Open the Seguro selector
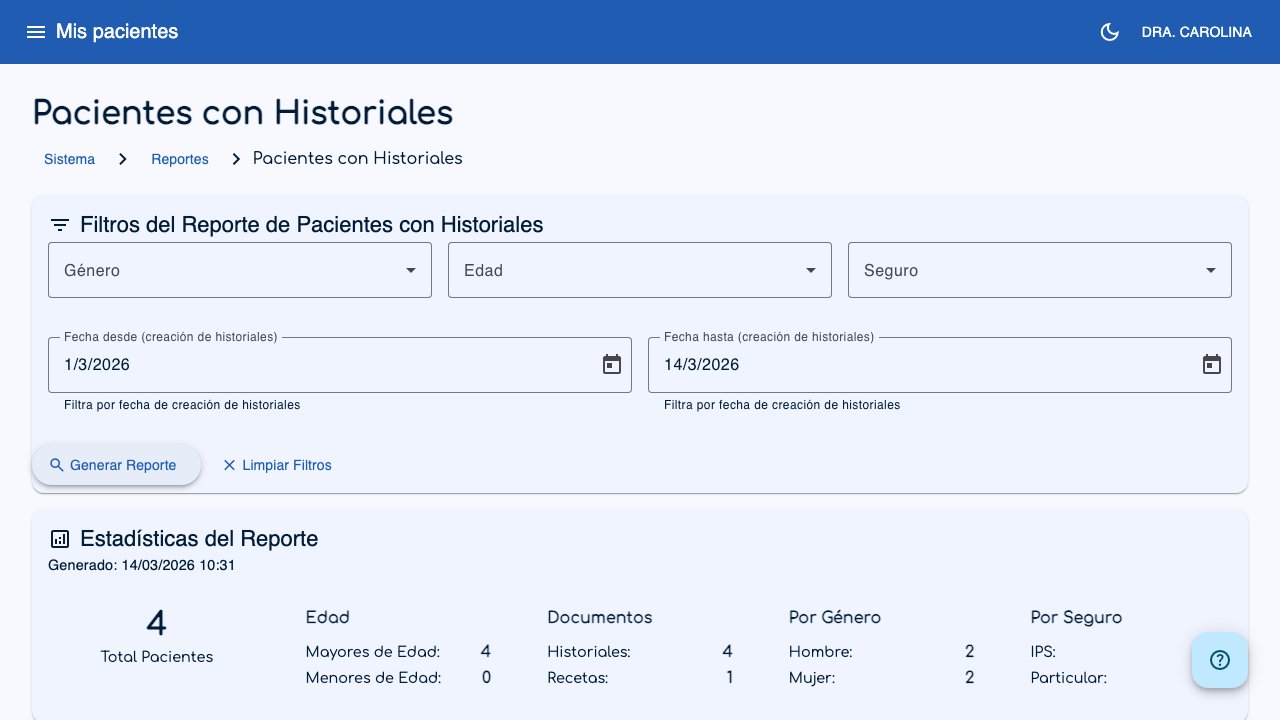This screenshot has width=1280, height=720. coord(1040,269)
